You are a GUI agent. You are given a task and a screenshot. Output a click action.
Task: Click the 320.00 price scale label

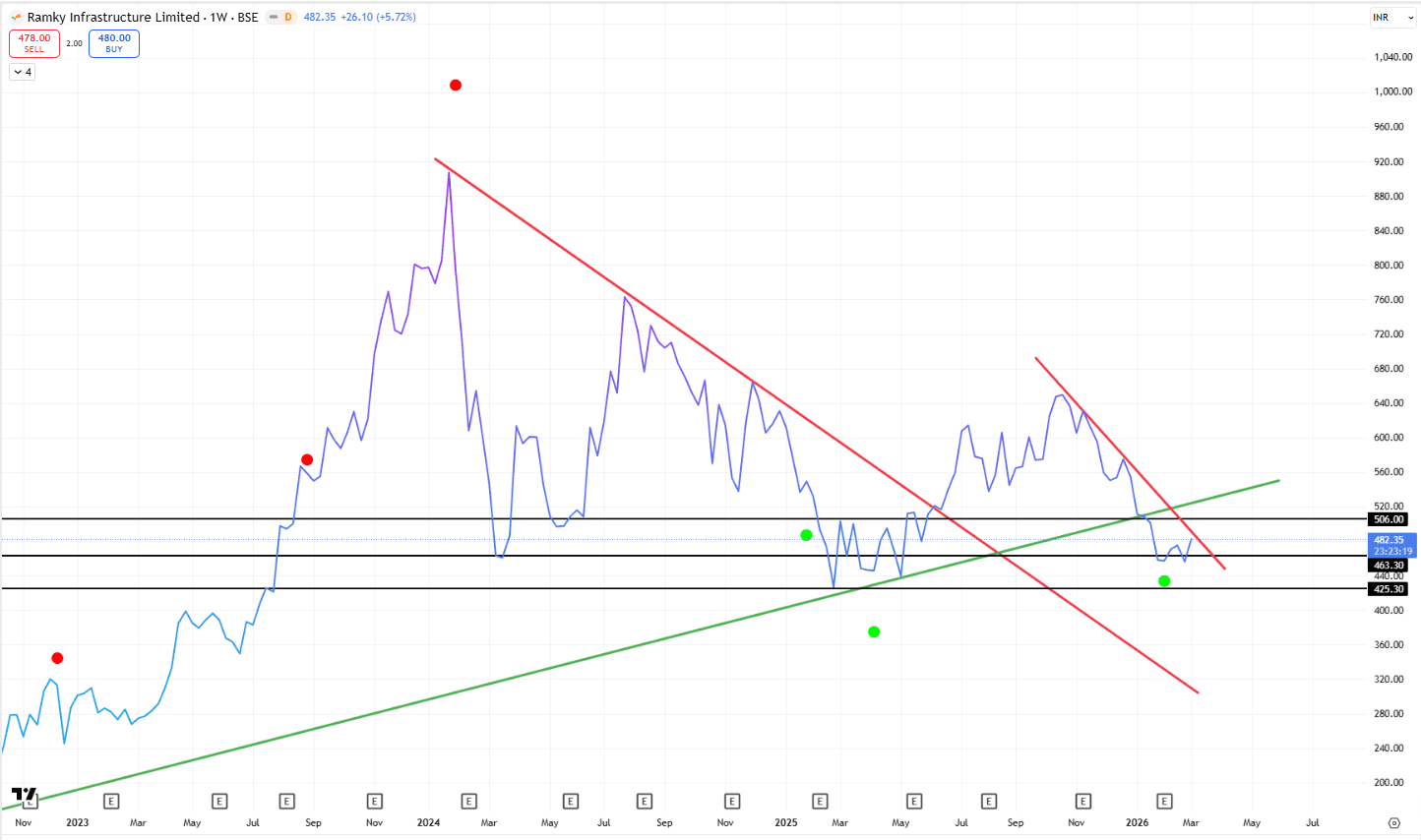point(1390,680)
